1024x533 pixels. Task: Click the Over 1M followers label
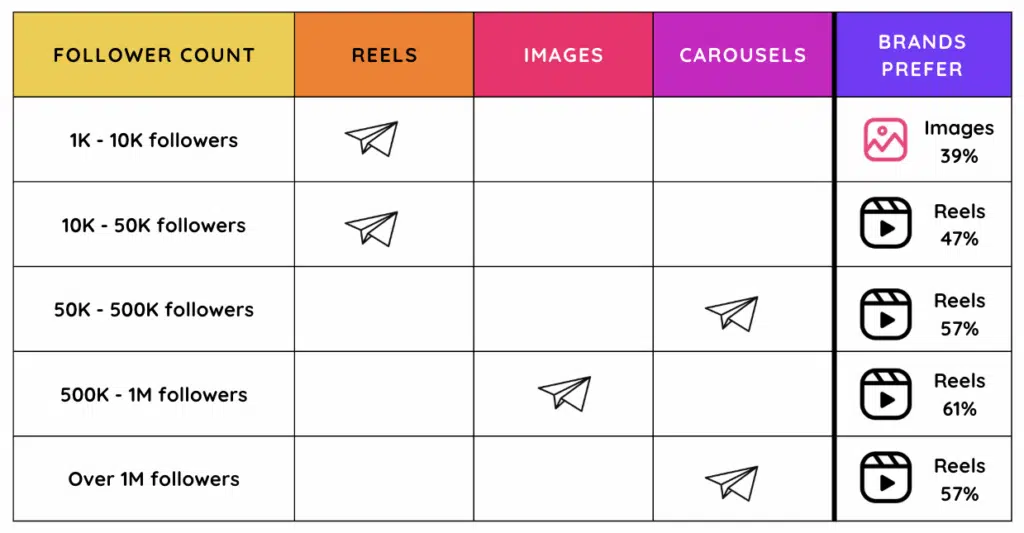coord(154,479)
